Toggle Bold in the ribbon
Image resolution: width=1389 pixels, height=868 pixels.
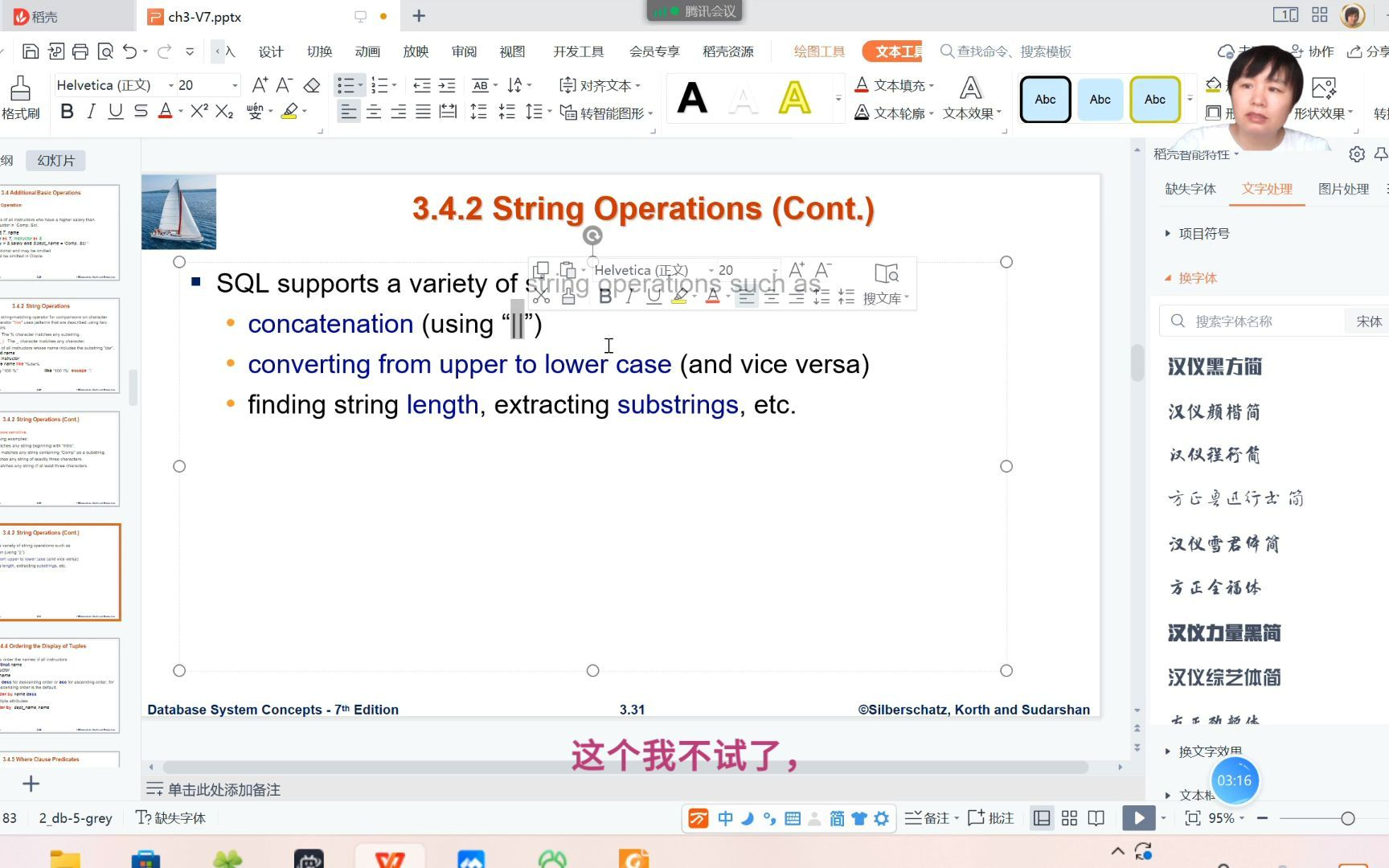(67, 112)
